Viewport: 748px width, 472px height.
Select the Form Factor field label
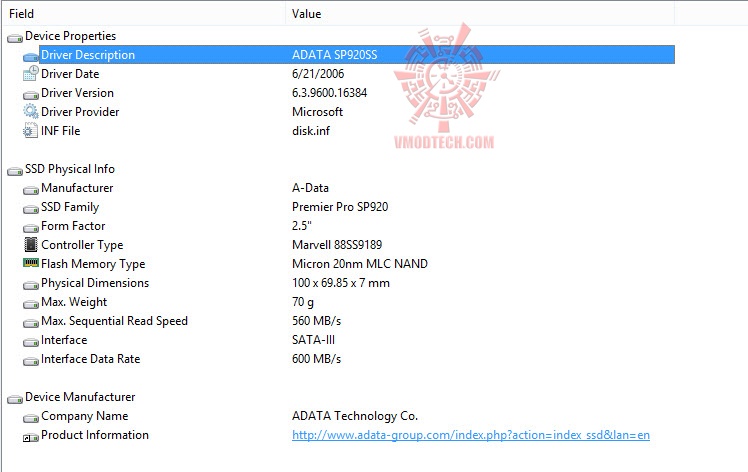(73, 226)
